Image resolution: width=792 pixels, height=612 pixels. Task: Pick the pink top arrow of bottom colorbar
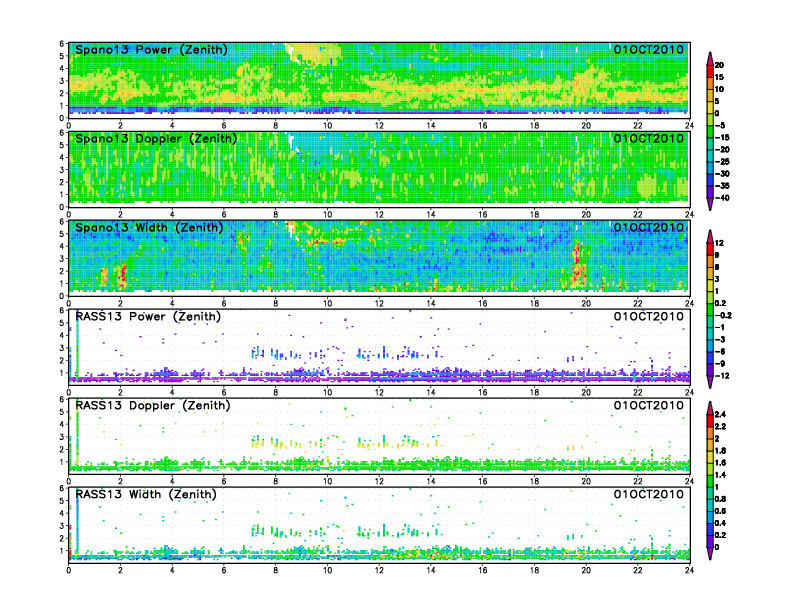coord(710,408)
